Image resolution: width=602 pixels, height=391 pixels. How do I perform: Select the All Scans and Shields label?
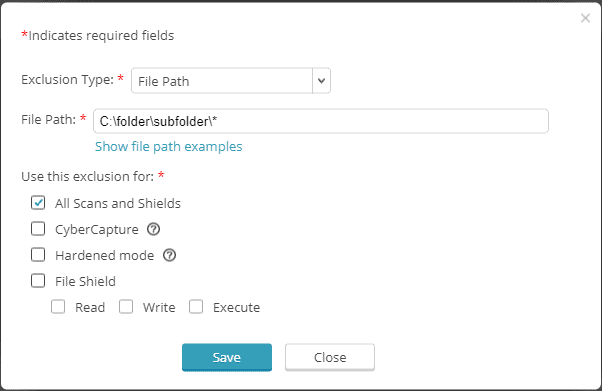pyautogui.click(x=118, y=204)
